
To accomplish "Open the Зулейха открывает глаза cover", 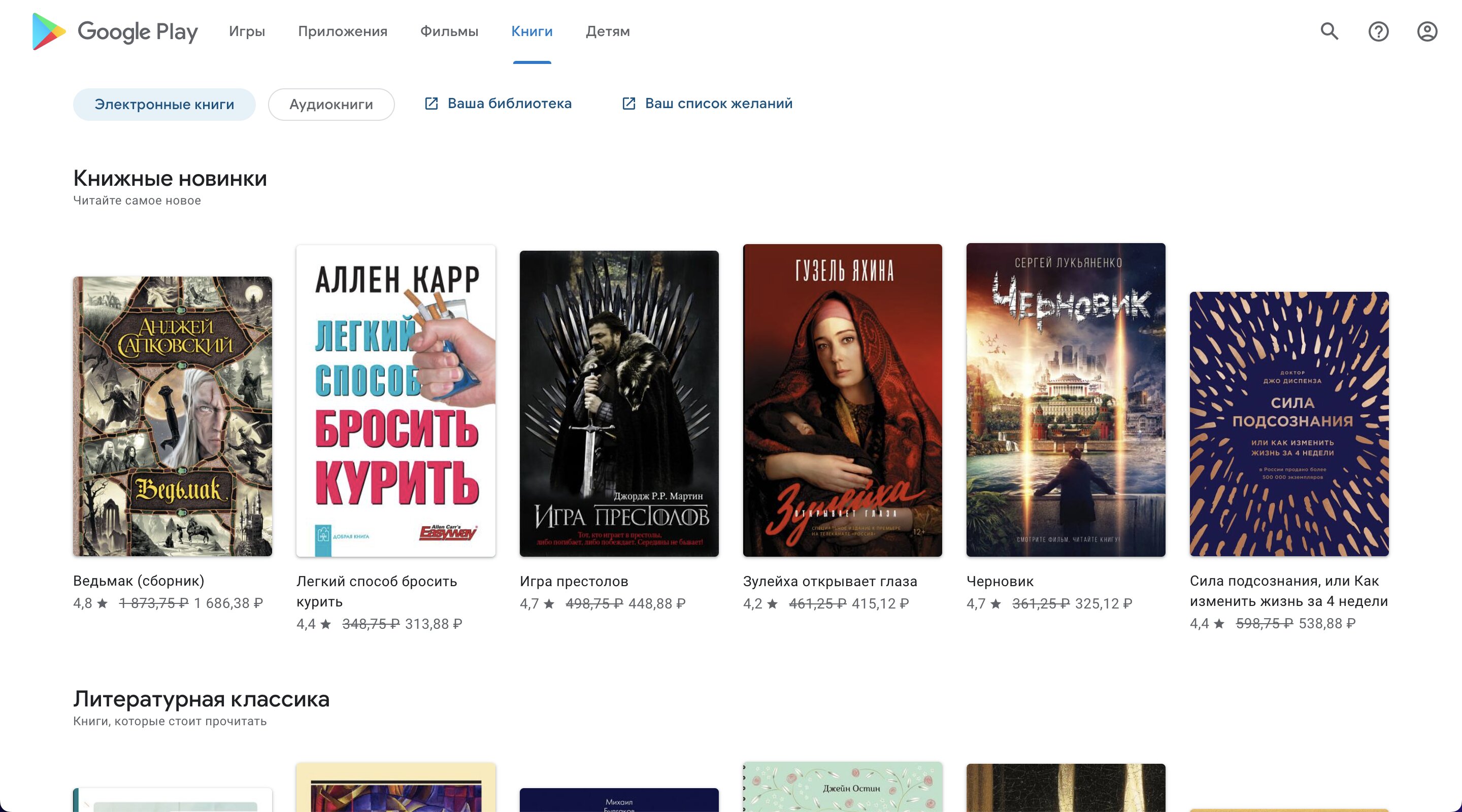I will pos(842,400).
